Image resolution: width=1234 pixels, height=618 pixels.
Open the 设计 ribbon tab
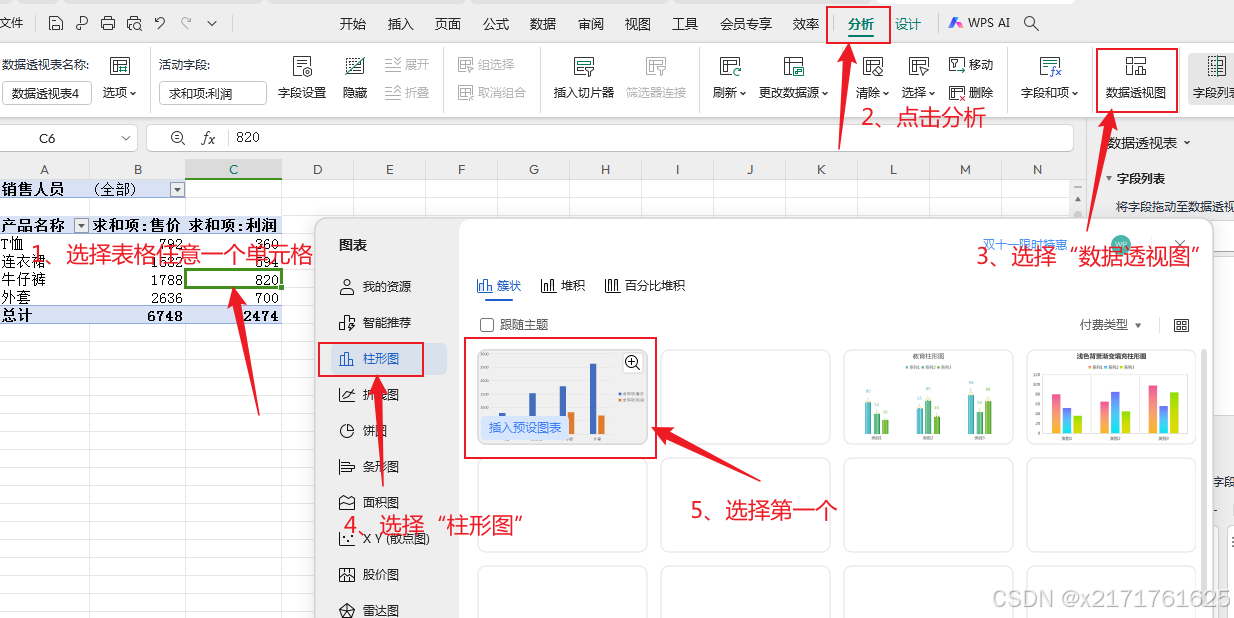coord(908,24)
